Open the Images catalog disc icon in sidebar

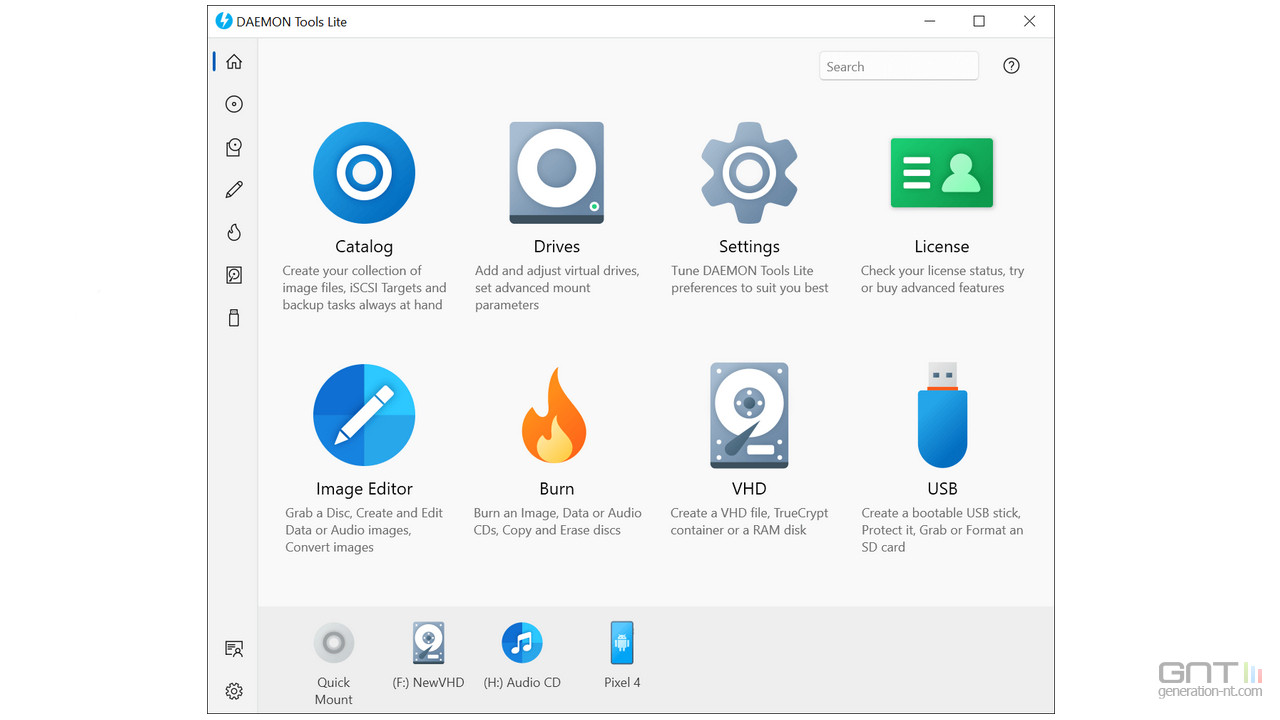[x=234, y=104]
